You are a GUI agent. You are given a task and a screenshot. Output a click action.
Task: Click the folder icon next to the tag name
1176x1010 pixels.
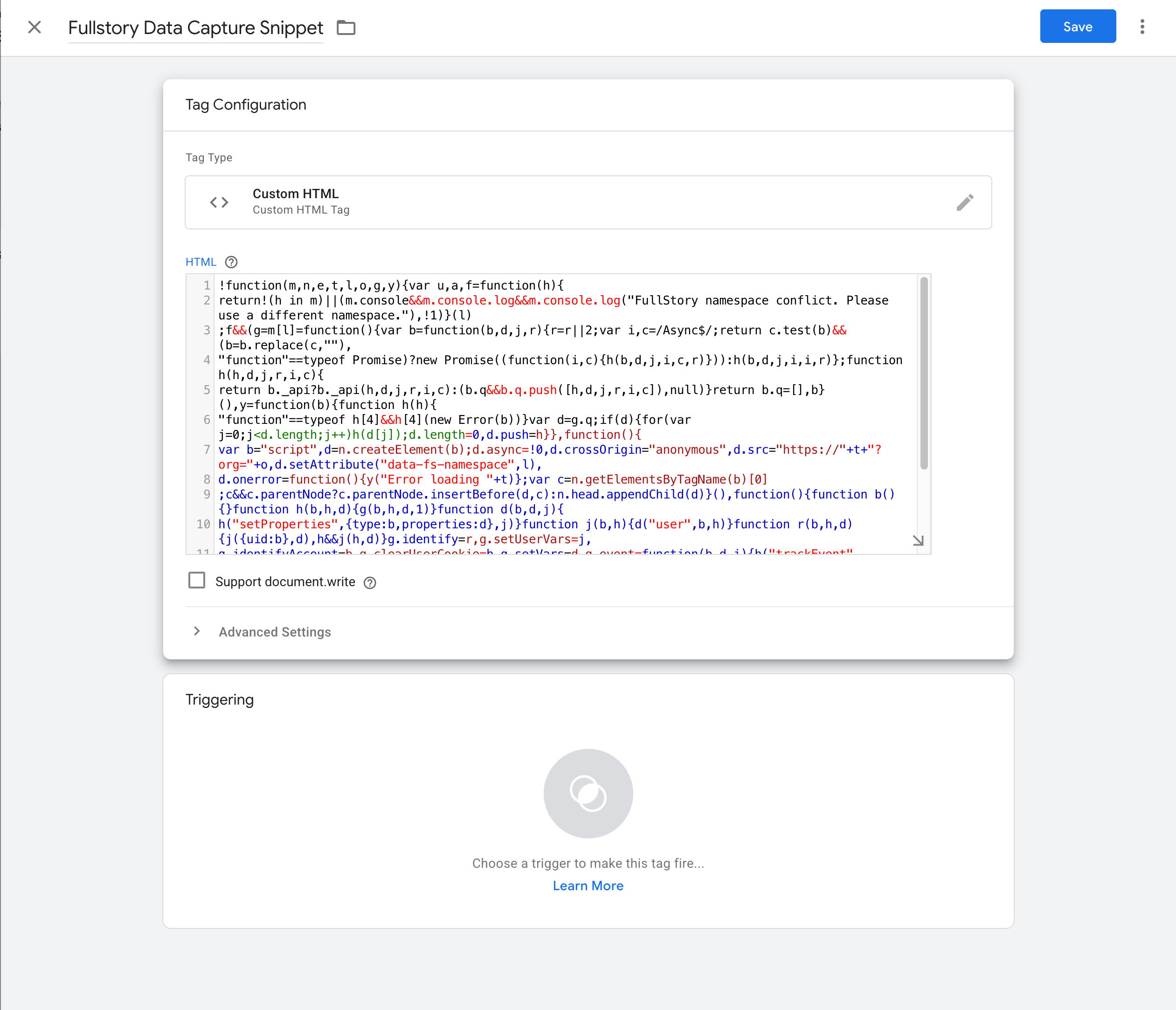[x=346, y=27]
